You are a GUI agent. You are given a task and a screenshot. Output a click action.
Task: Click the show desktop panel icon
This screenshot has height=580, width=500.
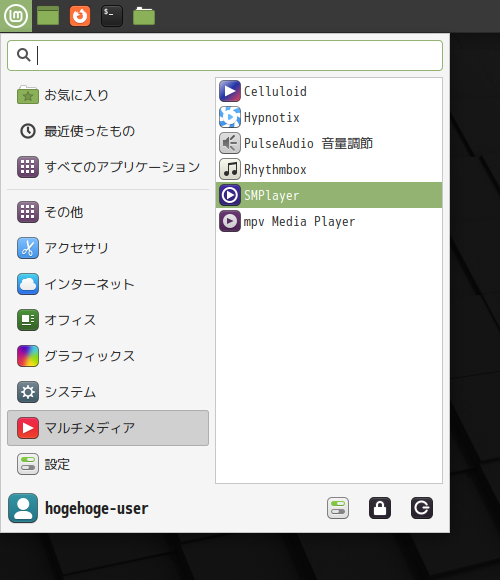(48, 16)
